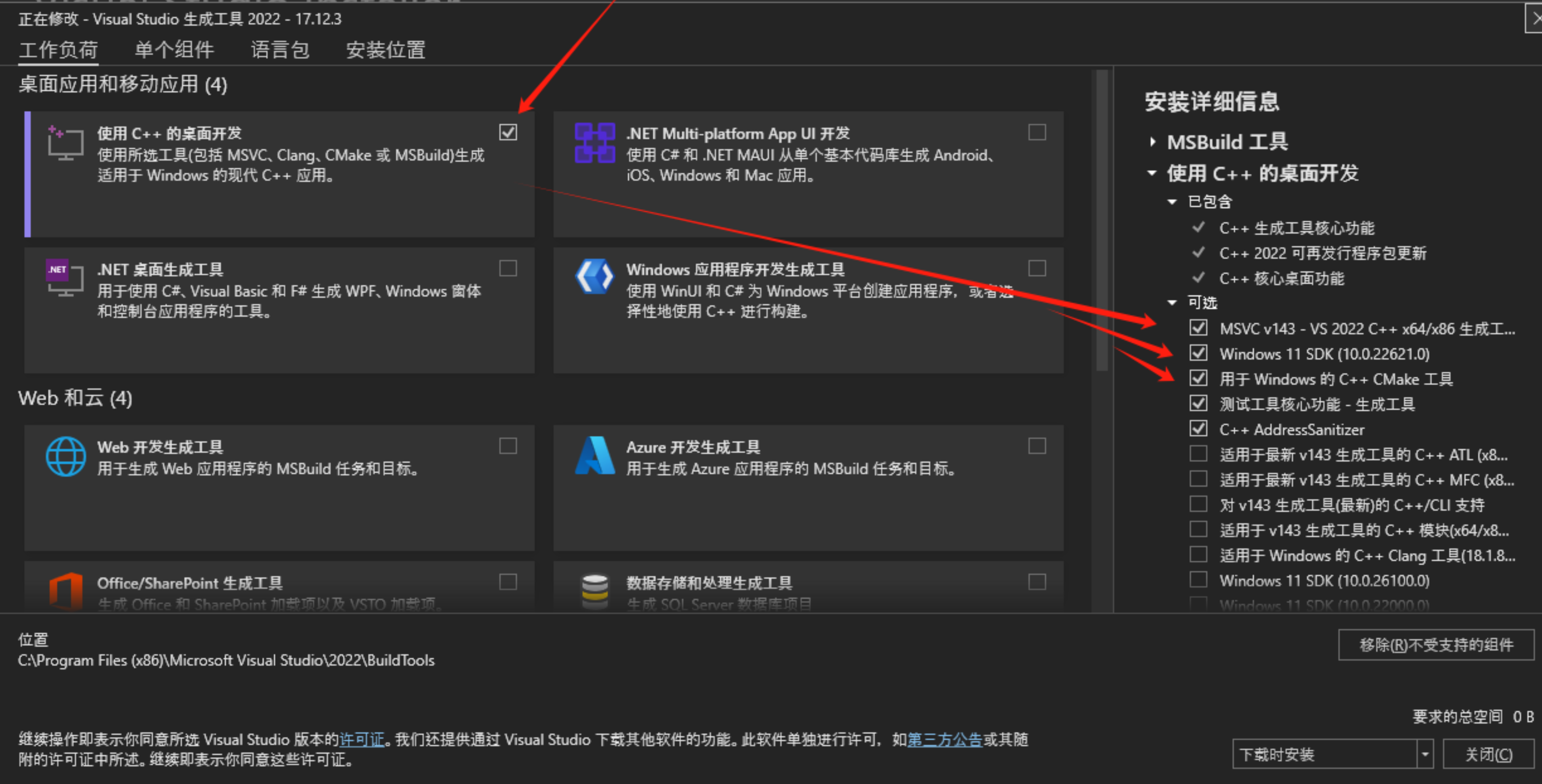Enable Windows 11 SDK (10.0.26100.0) checkbox

(x=1198, y=579)
